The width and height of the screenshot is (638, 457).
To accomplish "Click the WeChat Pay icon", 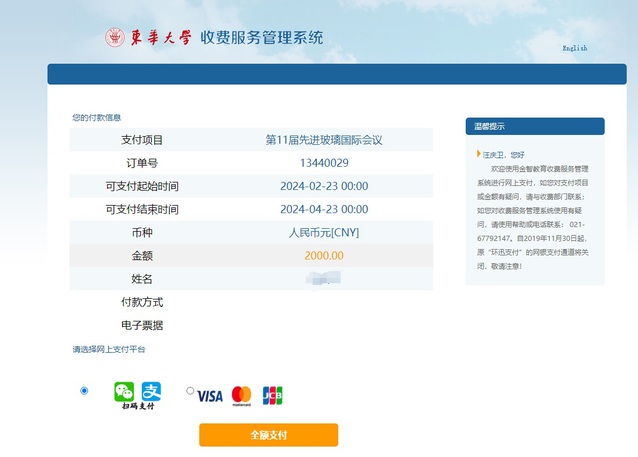I will pos(124,390).
